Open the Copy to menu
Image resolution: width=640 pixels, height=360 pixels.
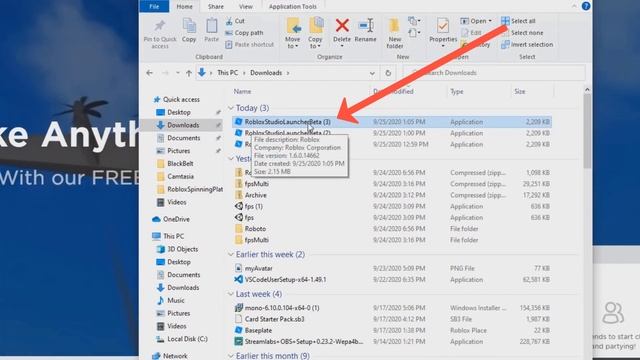click(x=315, y=33)
